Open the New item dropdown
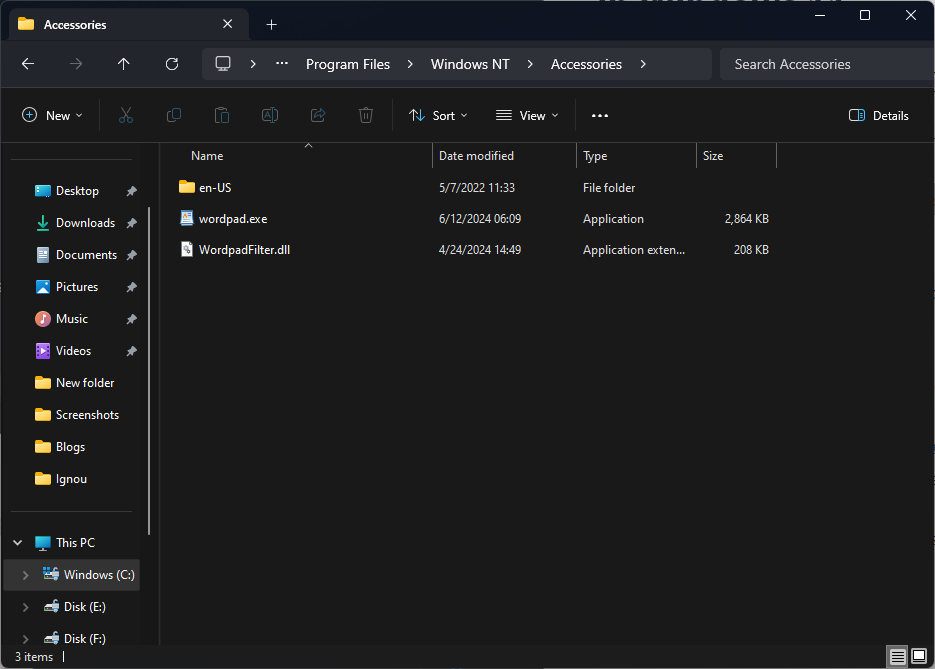Viewport: 935px width, 669px height. coord(52,116)
